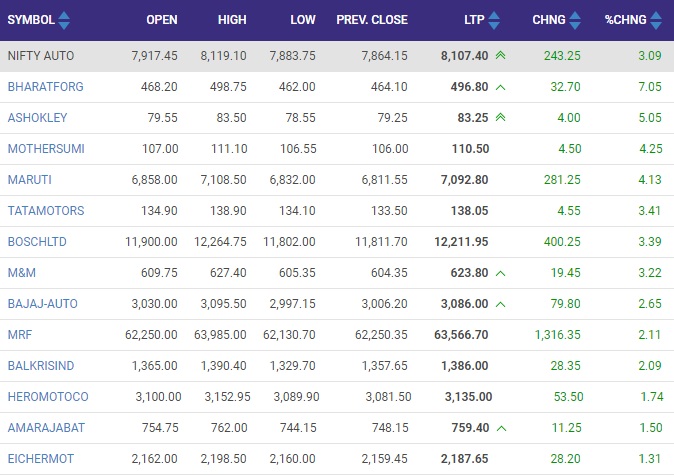Select BHARATFORG prev close 464.10
This screenshot has width=674, height=476.
pyautogui.click(x=389, y=87)
